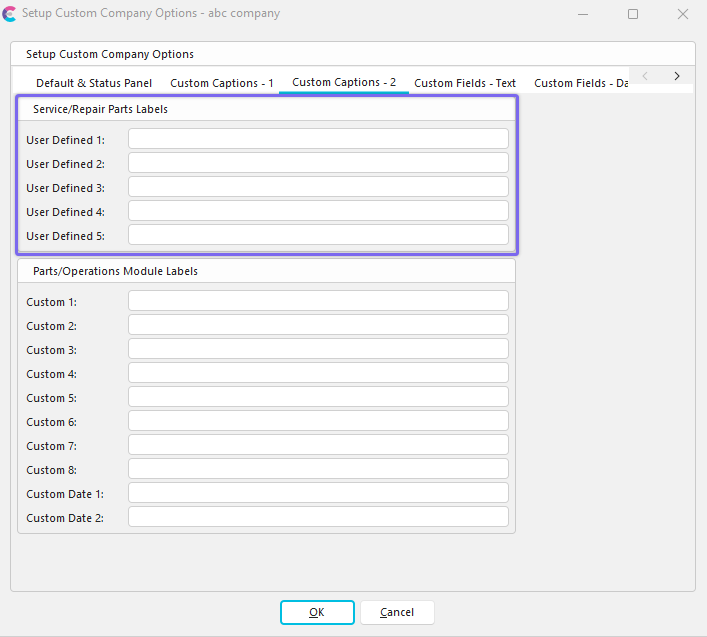Close the Setup Custom Company Options dialog

(x=682, y=14)
